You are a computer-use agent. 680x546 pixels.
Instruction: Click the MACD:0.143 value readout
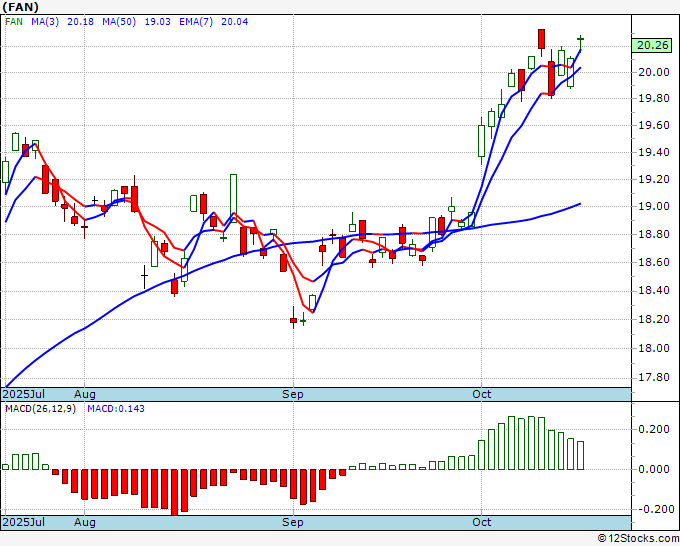116,409
